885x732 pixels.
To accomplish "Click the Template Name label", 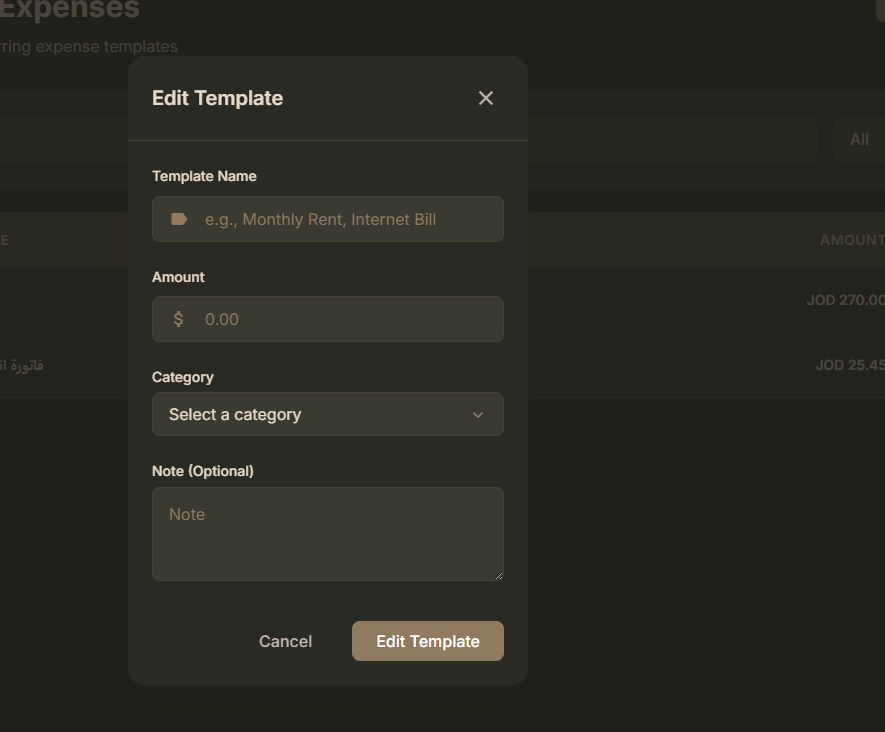I will click(204, 176).
